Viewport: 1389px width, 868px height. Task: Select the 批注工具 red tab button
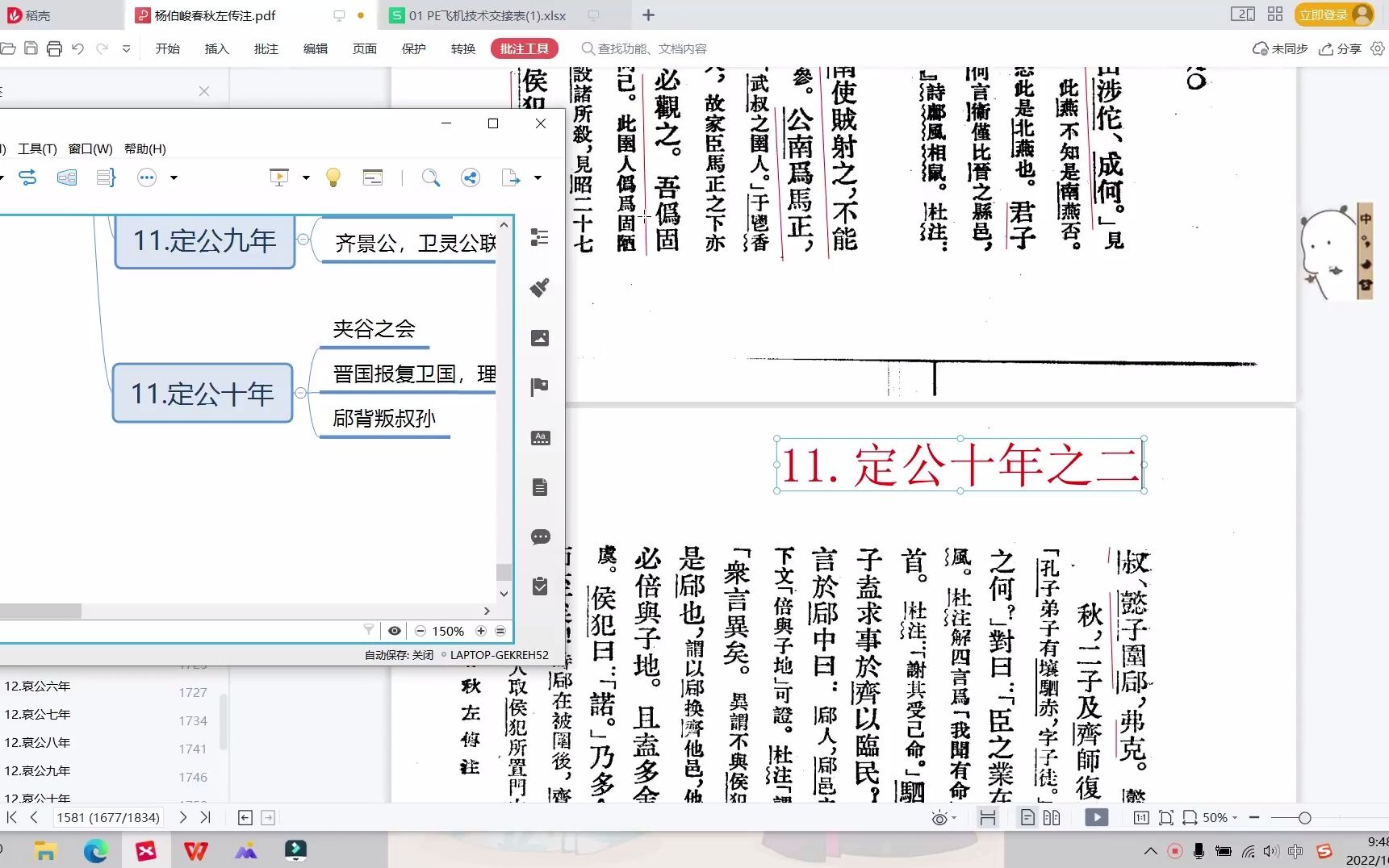tap(525, 48)
